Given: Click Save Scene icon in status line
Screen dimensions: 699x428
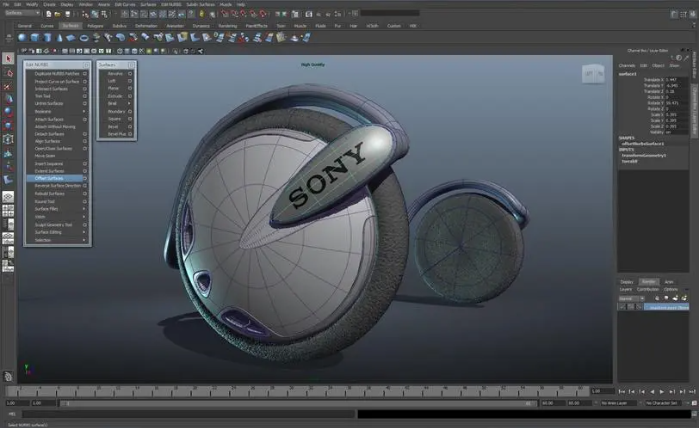Looking at the screenshot, I should pos(67,14).
